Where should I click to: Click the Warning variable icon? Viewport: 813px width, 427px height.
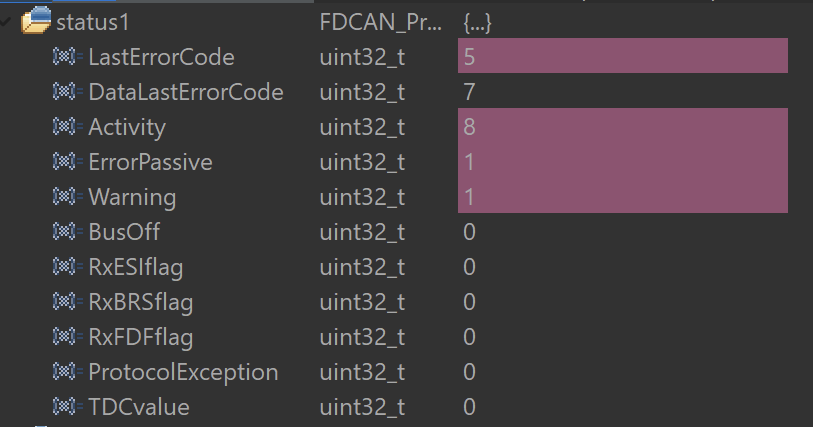pyautogui.click(x=65, y=197)
